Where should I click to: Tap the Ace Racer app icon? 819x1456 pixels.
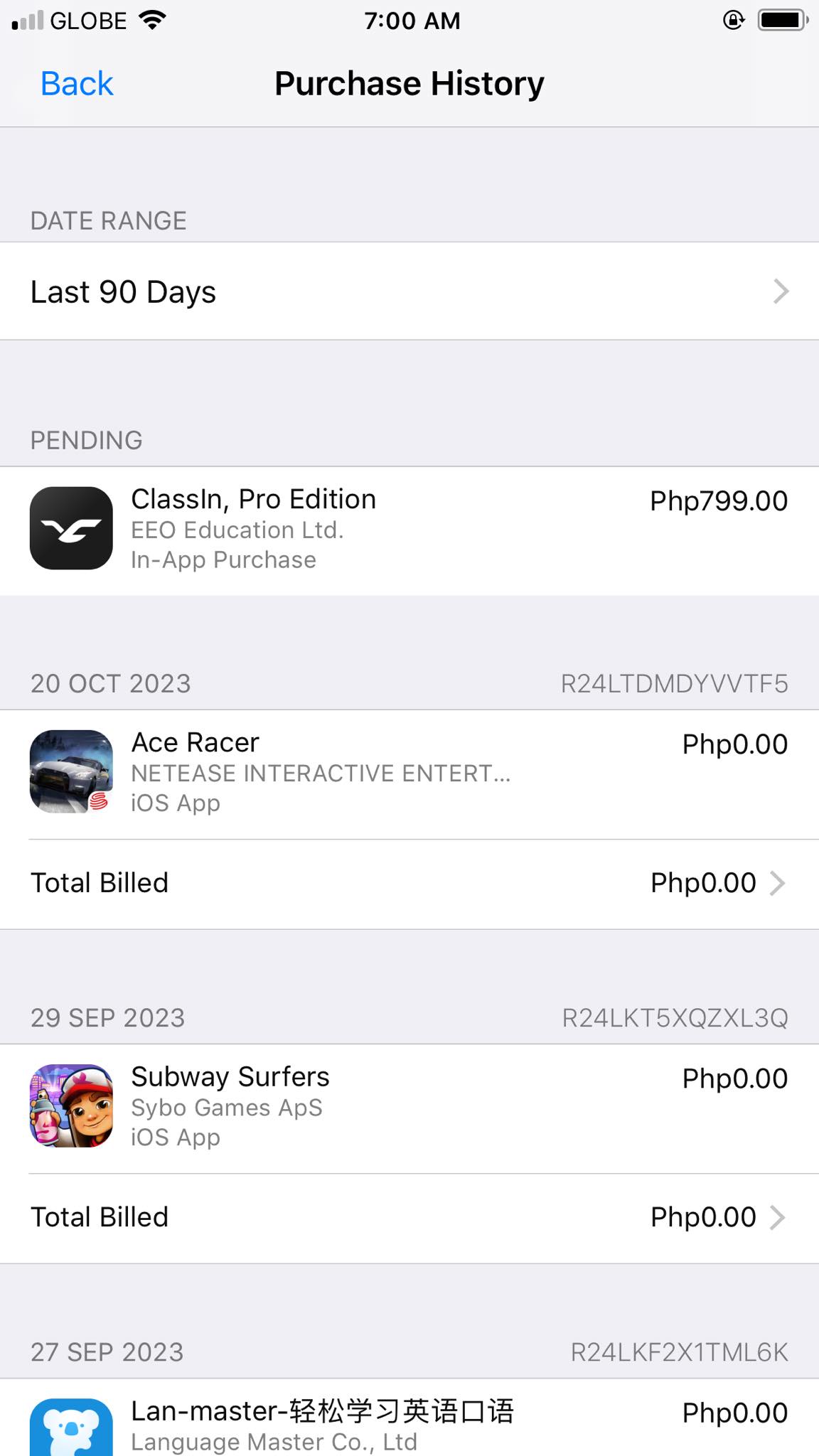point(71,771)
